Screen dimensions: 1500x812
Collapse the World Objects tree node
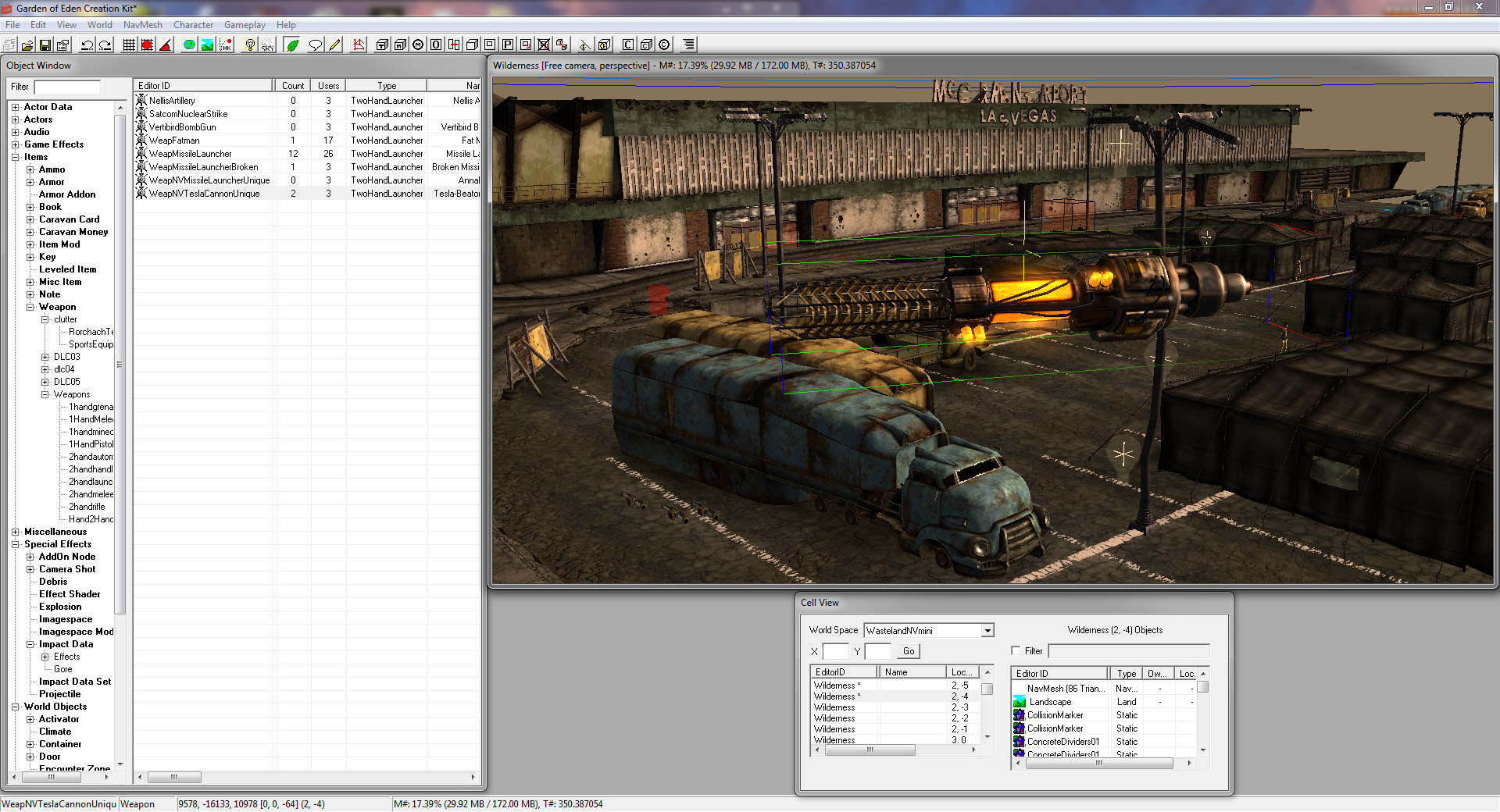(16, 707)
